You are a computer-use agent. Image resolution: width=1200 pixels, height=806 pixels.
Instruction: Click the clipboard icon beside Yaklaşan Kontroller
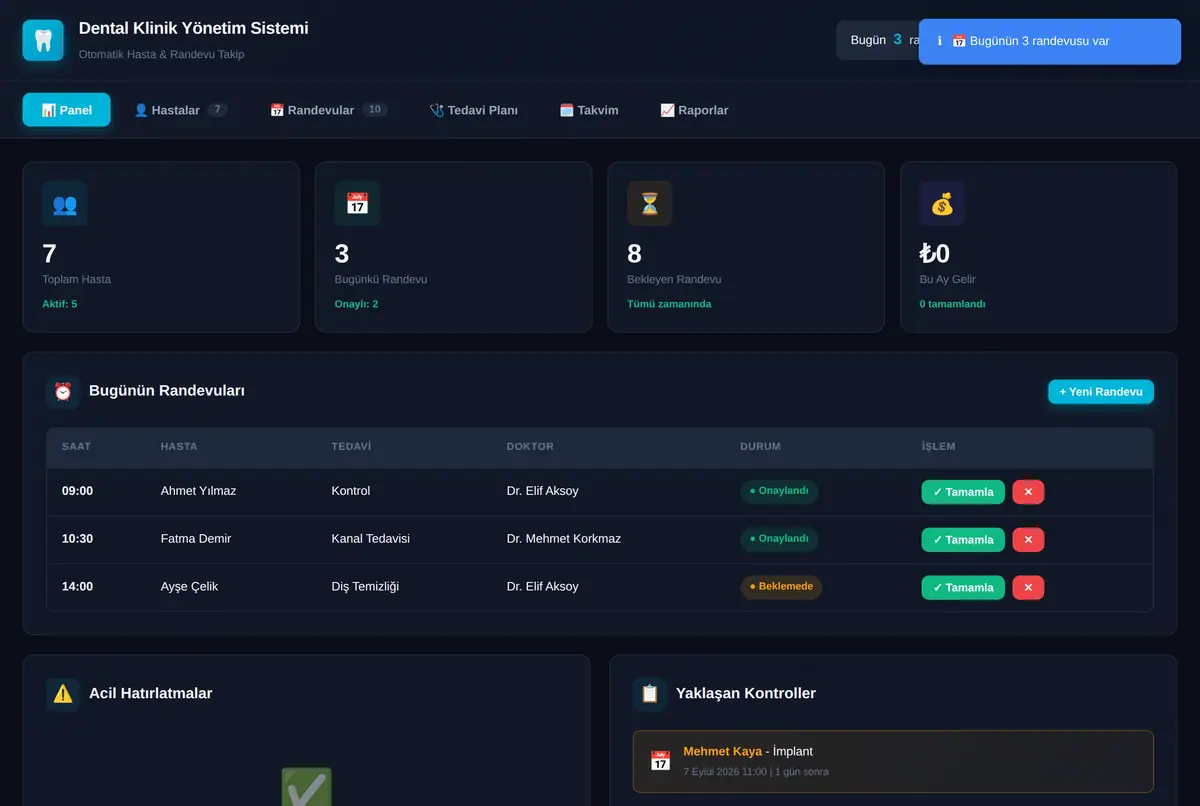coord(649,694)
